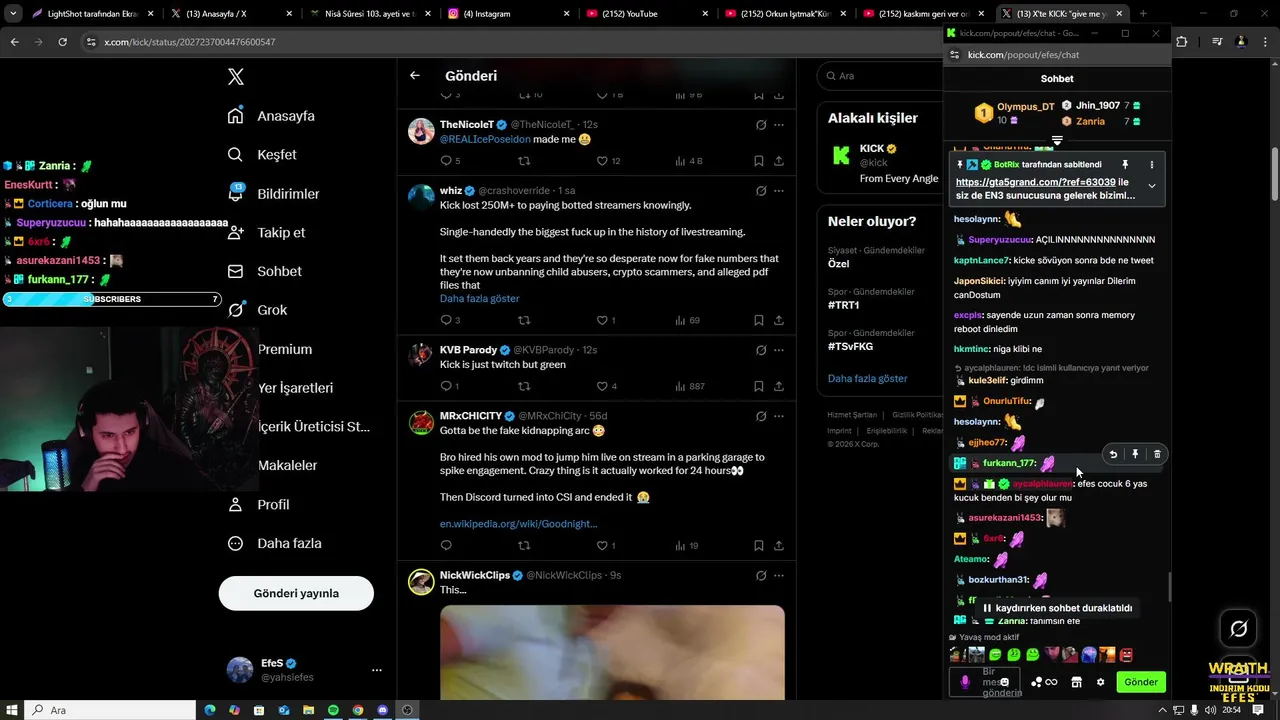The width and height of the screenshot is (1280, 720).
Task: Click reply icon on furkann_177 message
Action: pyautogui.click(x=1113, y=454)
